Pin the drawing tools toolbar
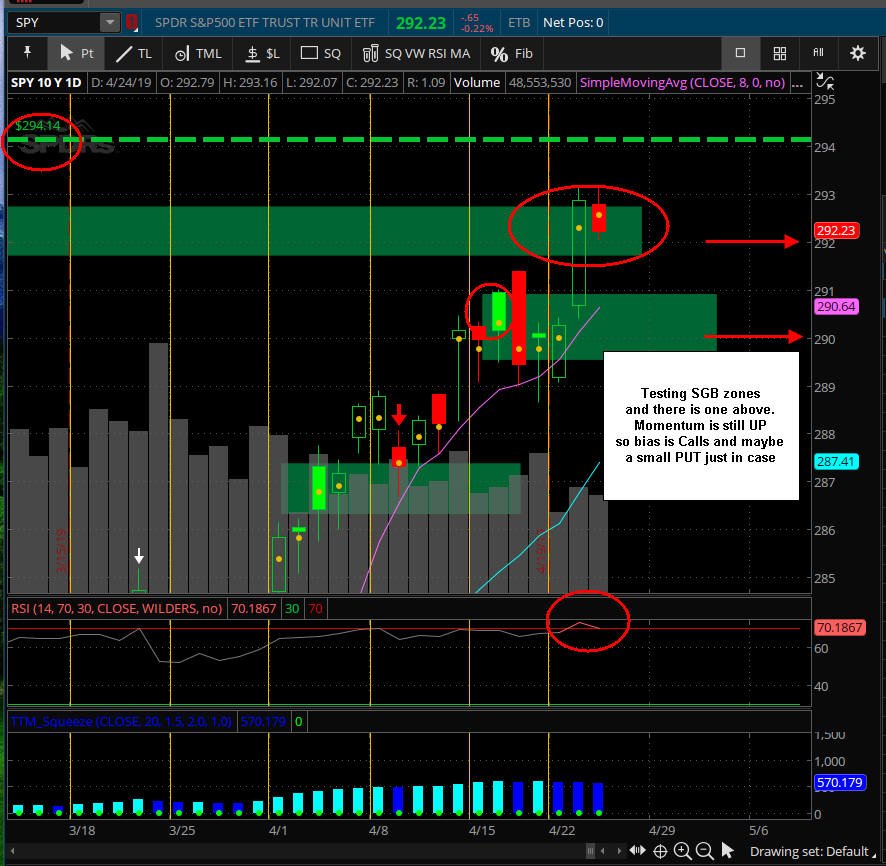Viewport: 886px width, 866px height. pos(27,53)
